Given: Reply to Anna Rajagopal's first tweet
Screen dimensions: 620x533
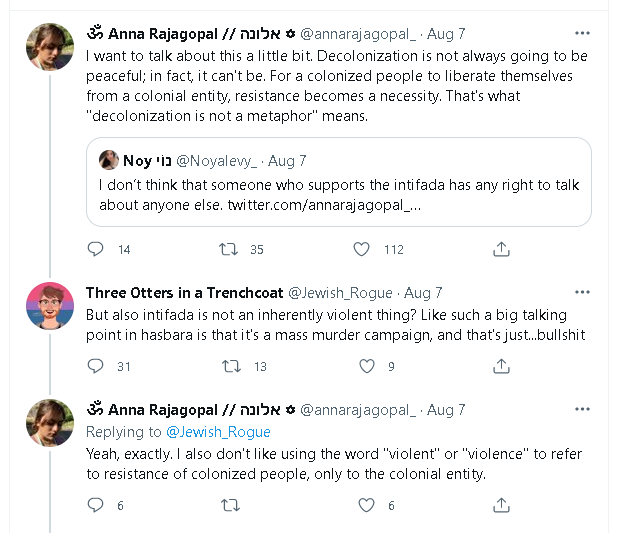Looking at the screenshot, I should pos(96,249).
